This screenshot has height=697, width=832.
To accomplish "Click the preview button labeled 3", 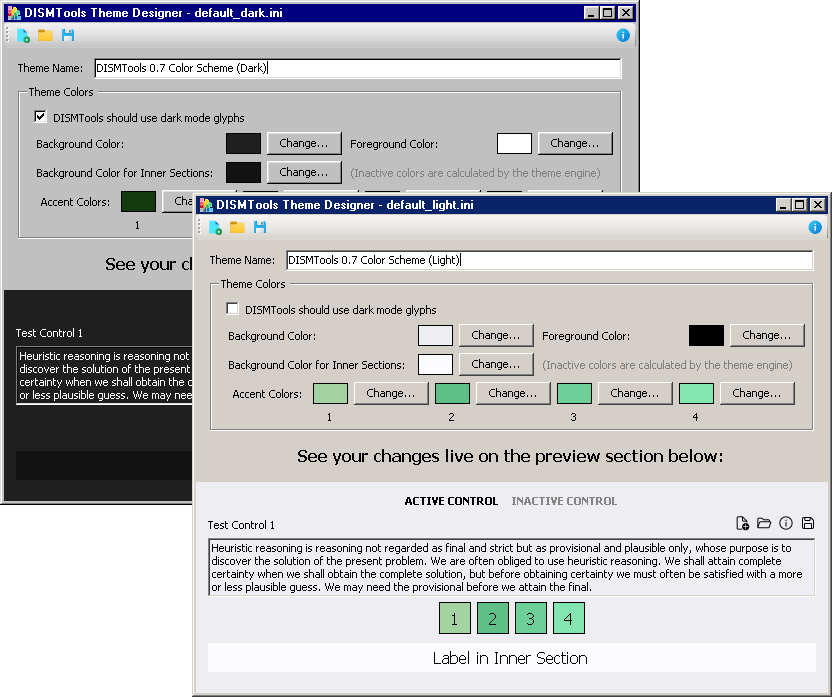I will [x=531, y=618].
